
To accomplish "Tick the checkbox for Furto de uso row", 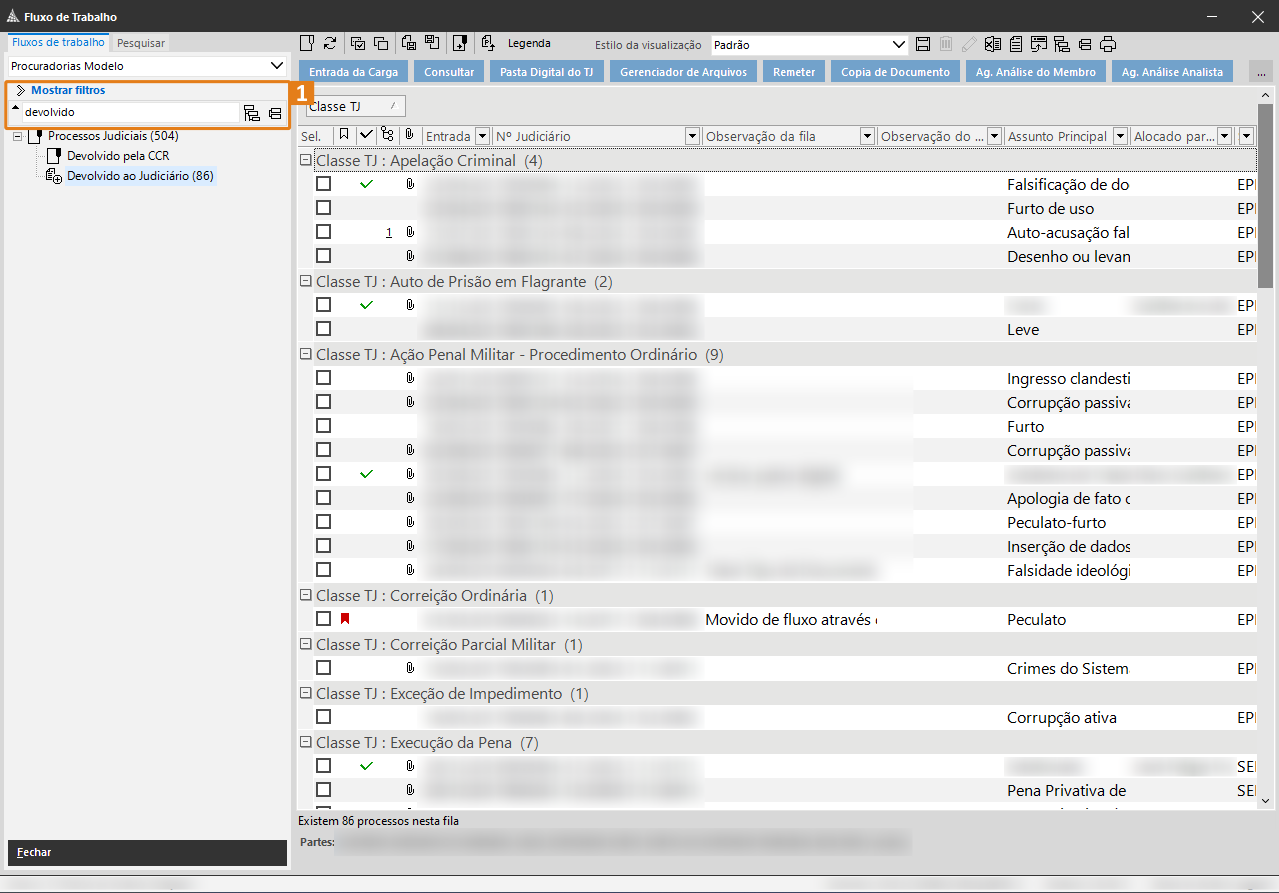I will coord(323,208).
